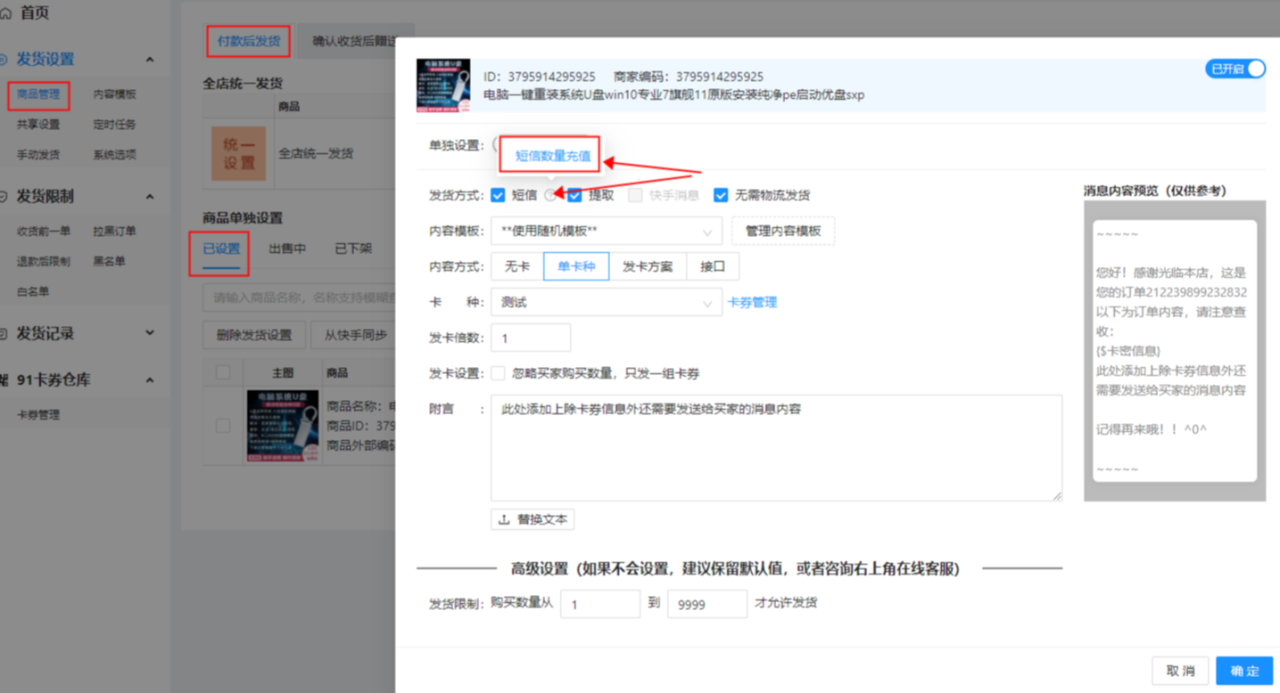
Task: Open the 卡券管理 link
Action: click(751, 302)
